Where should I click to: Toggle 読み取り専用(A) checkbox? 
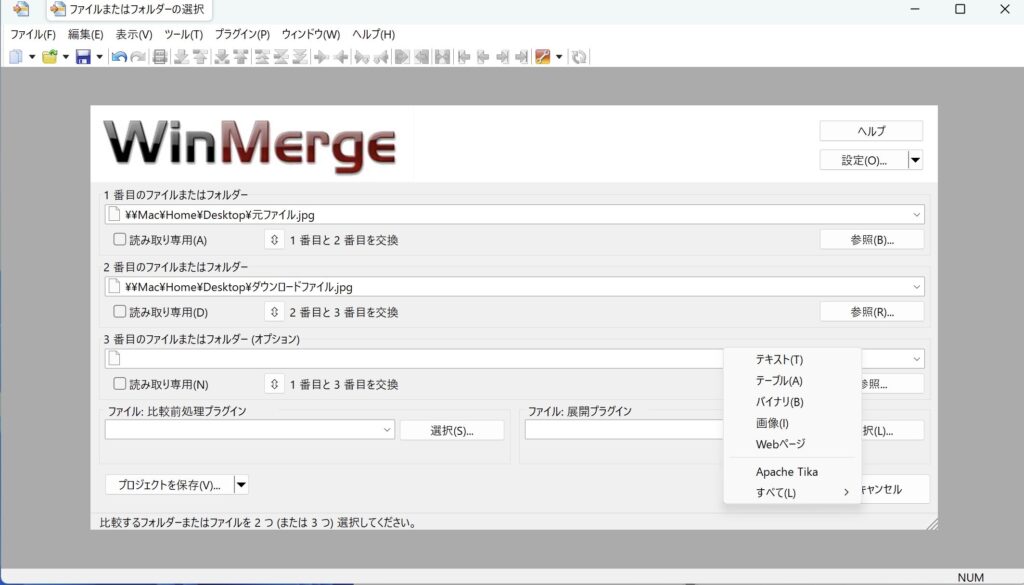point(120,240)
